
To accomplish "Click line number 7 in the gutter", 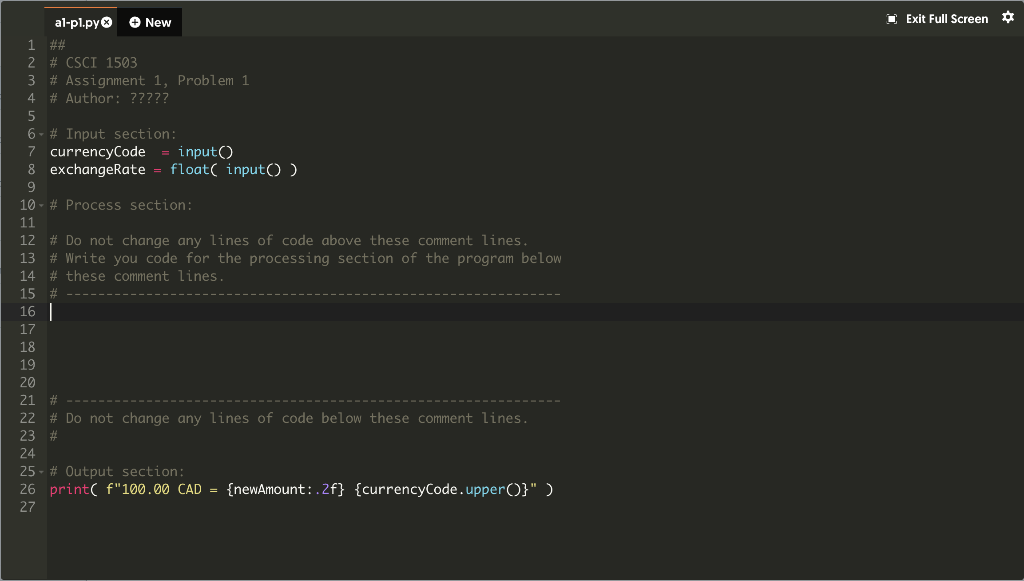I will pyautogui.click(x=31, y=151).
